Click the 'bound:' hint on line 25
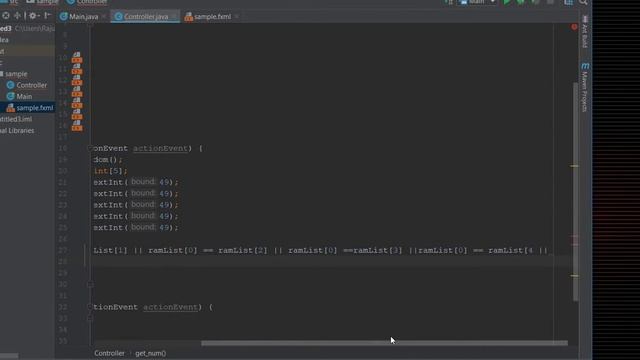The width and height of the screenshot is (640, 360). point(143,227)
